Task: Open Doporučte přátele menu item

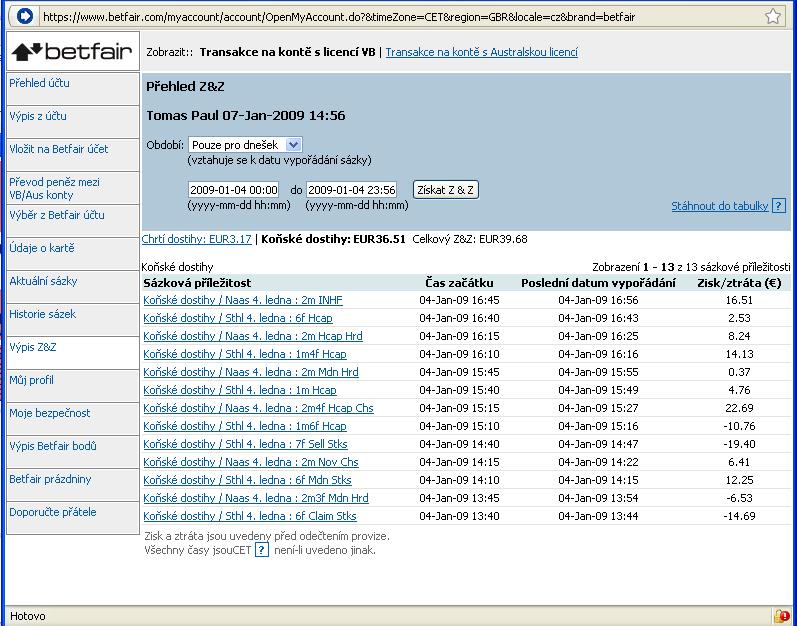Action: pyautogui.click(x=73, y=518)
